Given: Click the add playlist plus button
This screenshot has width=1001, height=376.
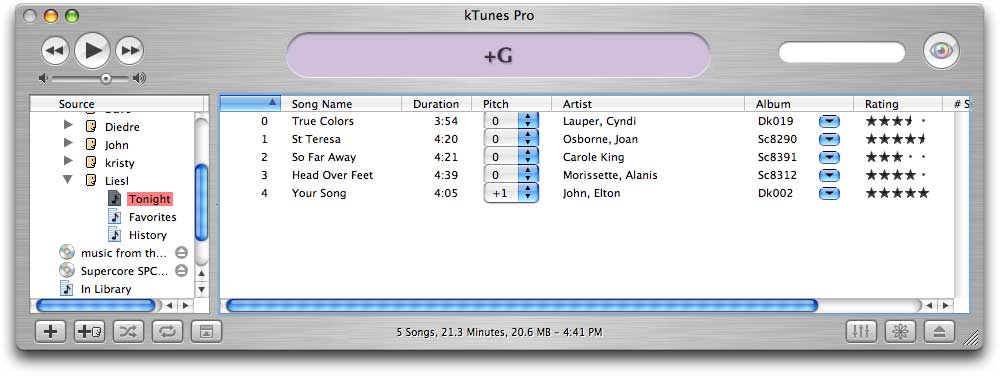Looking at the screenshot, I should (50, 331).
